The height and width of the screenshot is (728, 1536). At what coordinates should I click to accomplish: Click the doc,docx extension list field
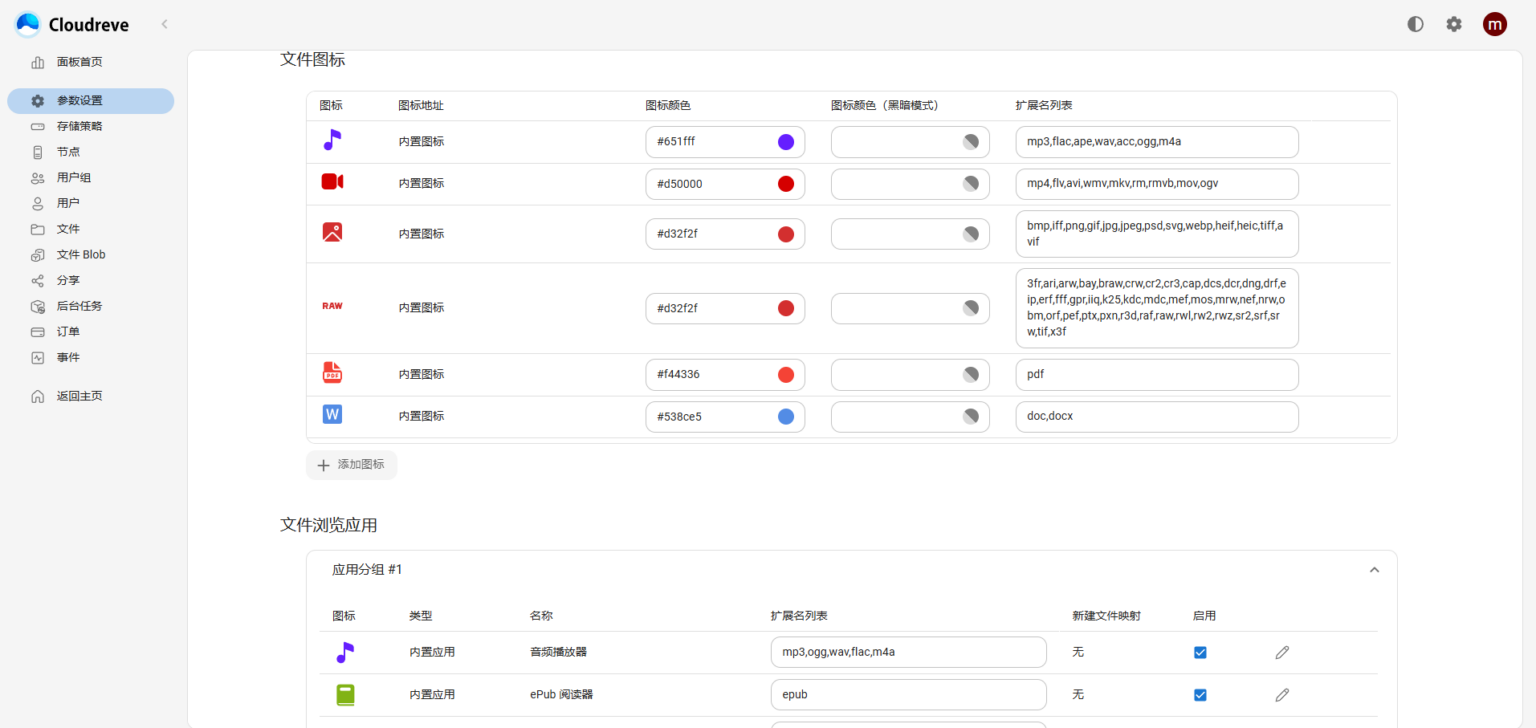pyautogui.click(x=1156, y=416)
